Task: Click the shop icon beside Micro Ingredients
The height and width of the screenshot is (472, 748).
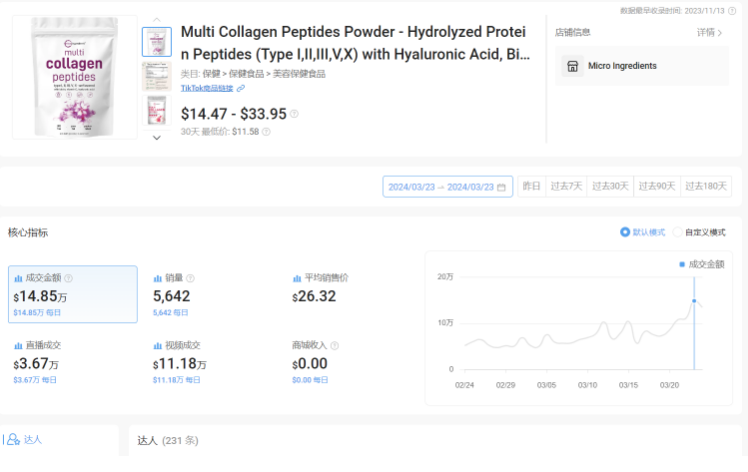Action: [574, 67]
